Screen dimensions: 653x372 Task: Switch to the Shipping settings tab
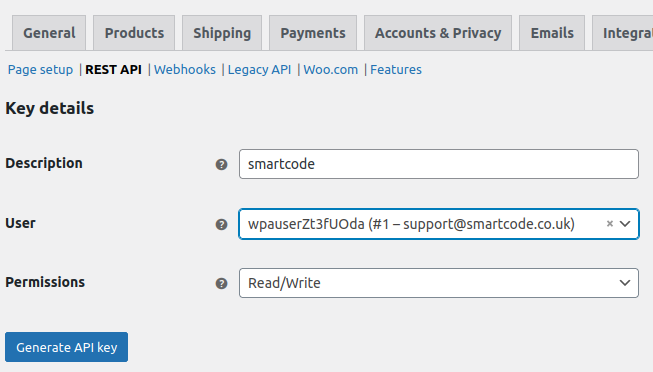pos(222,33)
